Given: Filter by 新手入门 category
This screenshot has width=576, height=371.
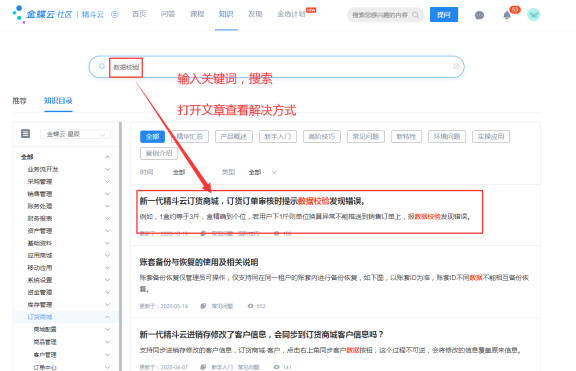Looking at the screenshot, I should [278, 137].
